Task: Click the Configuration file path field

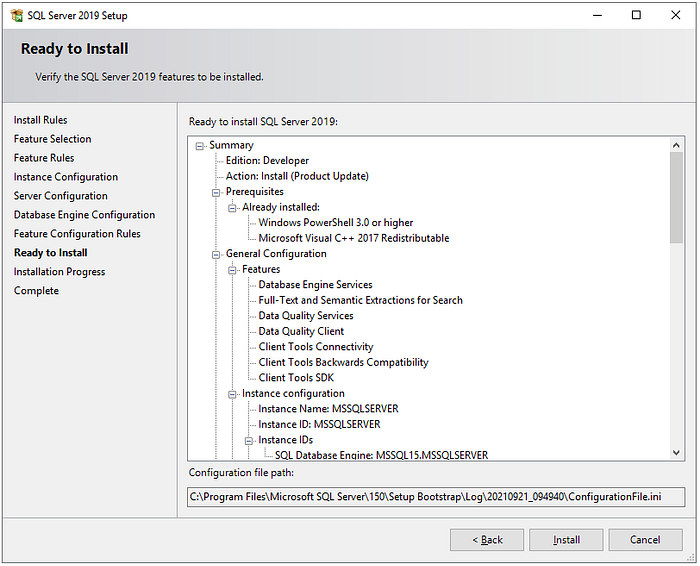Action: tap(436, 497)
